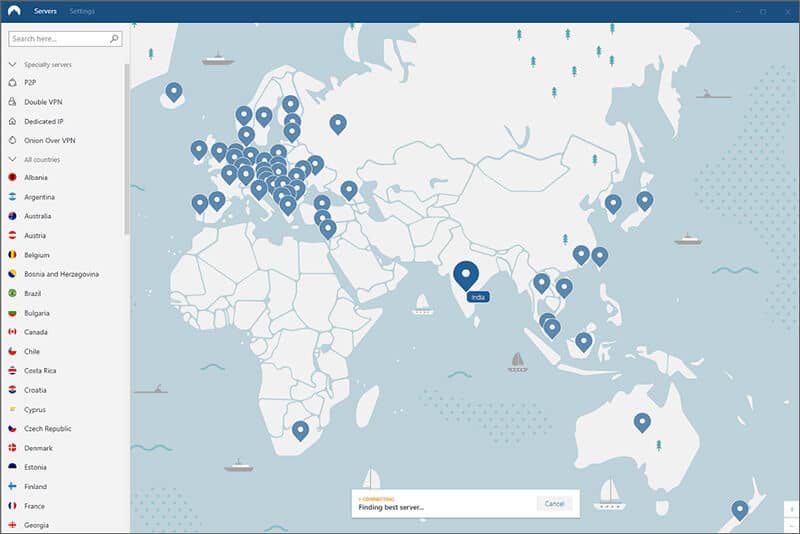Viewport: 800px width, 534px height.
Task: Click the sidebar vertical scrollbar
Action: pyautogui.click(x=127, y=149)
